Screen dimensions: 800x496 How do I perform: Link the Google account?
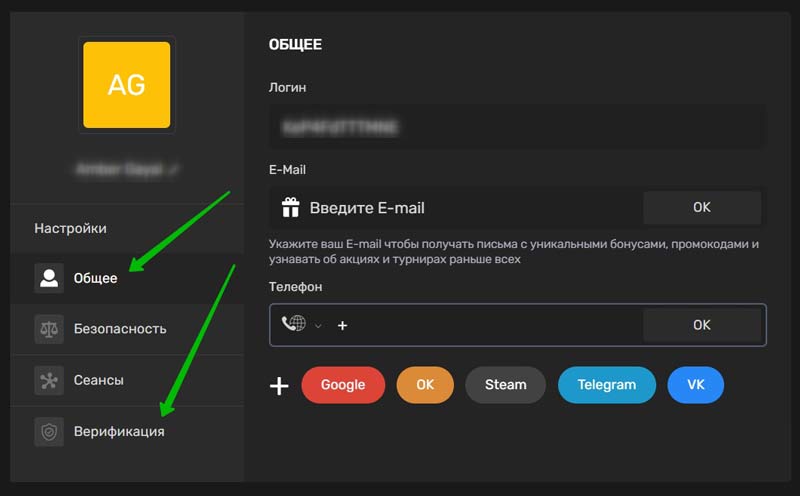(x=343, y=385)
